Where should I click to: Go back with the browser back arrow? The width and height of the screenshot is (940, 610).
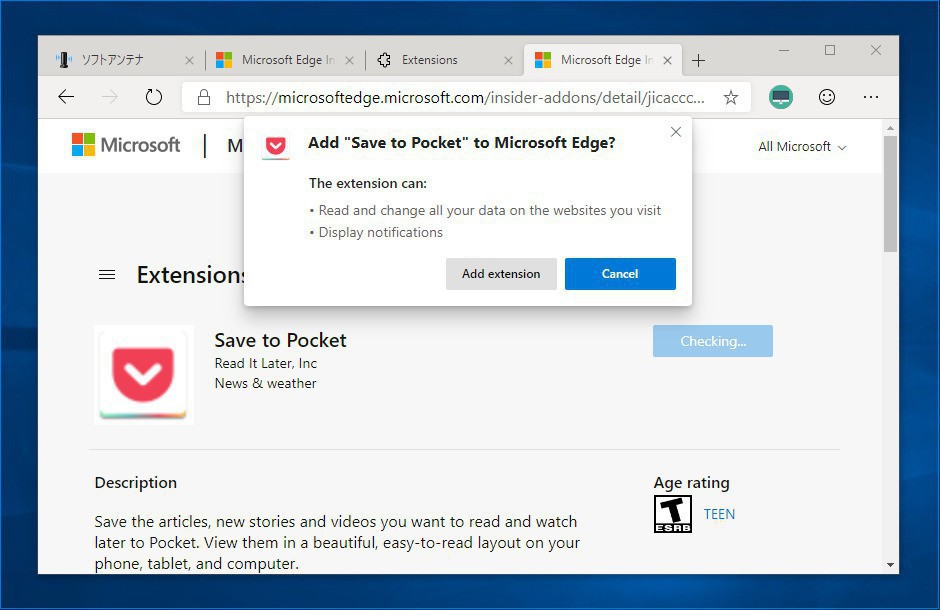tap(66, 96)
